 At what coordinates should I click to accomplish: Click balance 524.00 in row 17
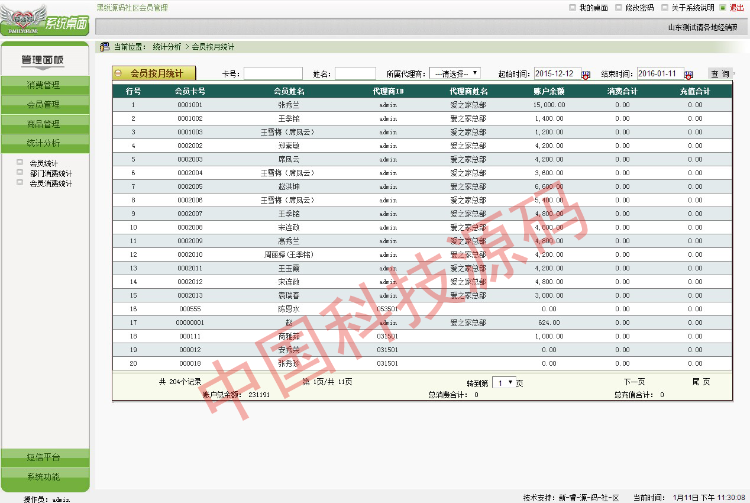[x=549, y=323]
